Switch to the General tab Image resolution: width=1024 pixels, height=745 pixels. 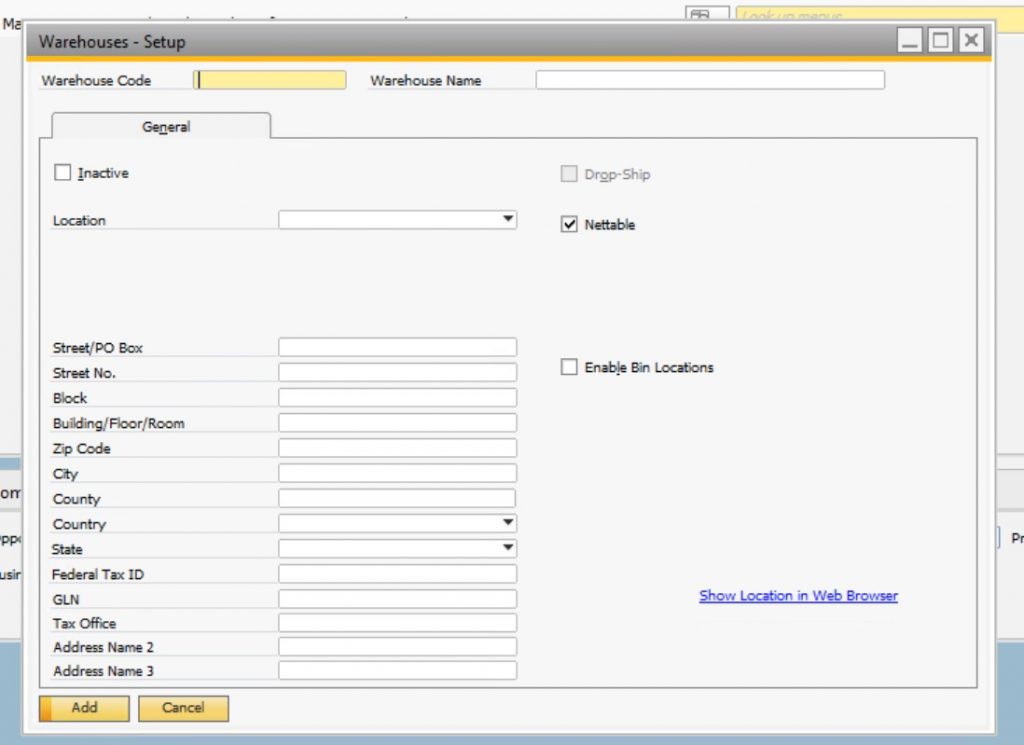[x=164, y=127]
